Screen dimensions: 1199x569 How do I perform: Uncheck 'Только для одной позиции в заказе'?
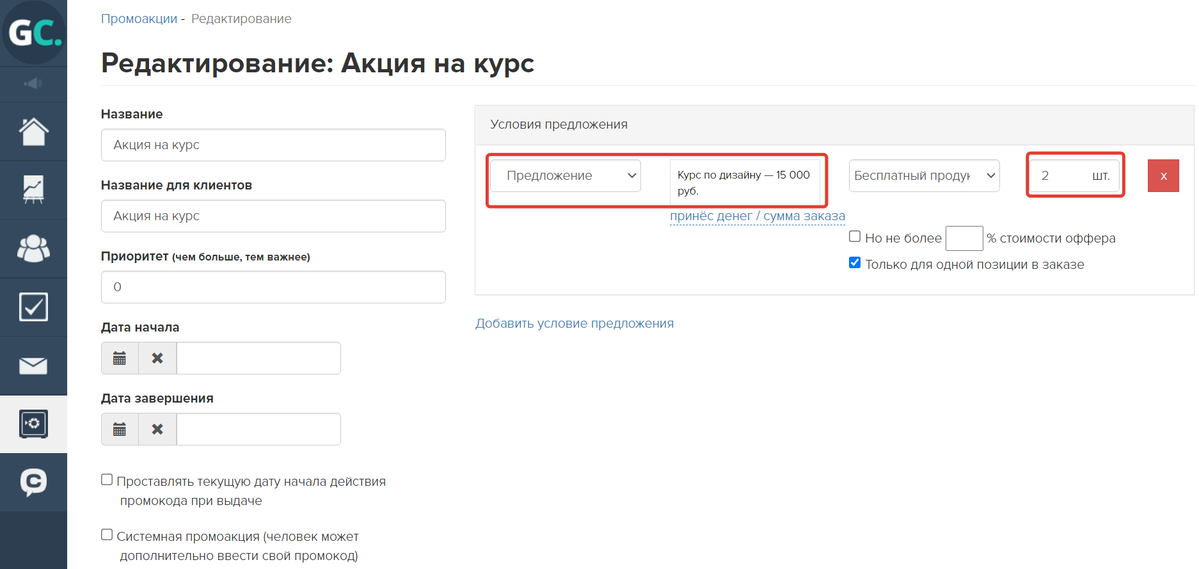point(855,264)
